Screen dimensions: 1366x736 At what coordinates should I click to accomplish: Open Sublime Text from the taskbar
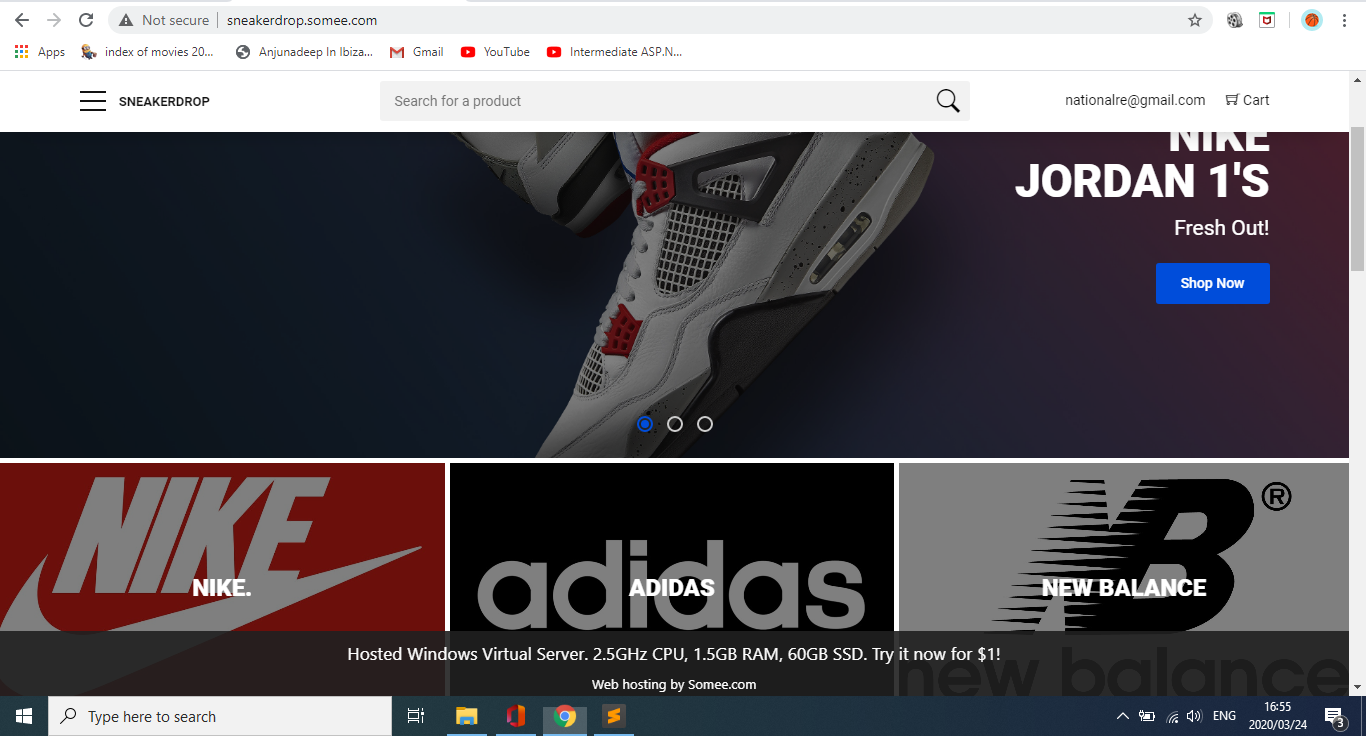pyautogui.click(x=613, y=716)
